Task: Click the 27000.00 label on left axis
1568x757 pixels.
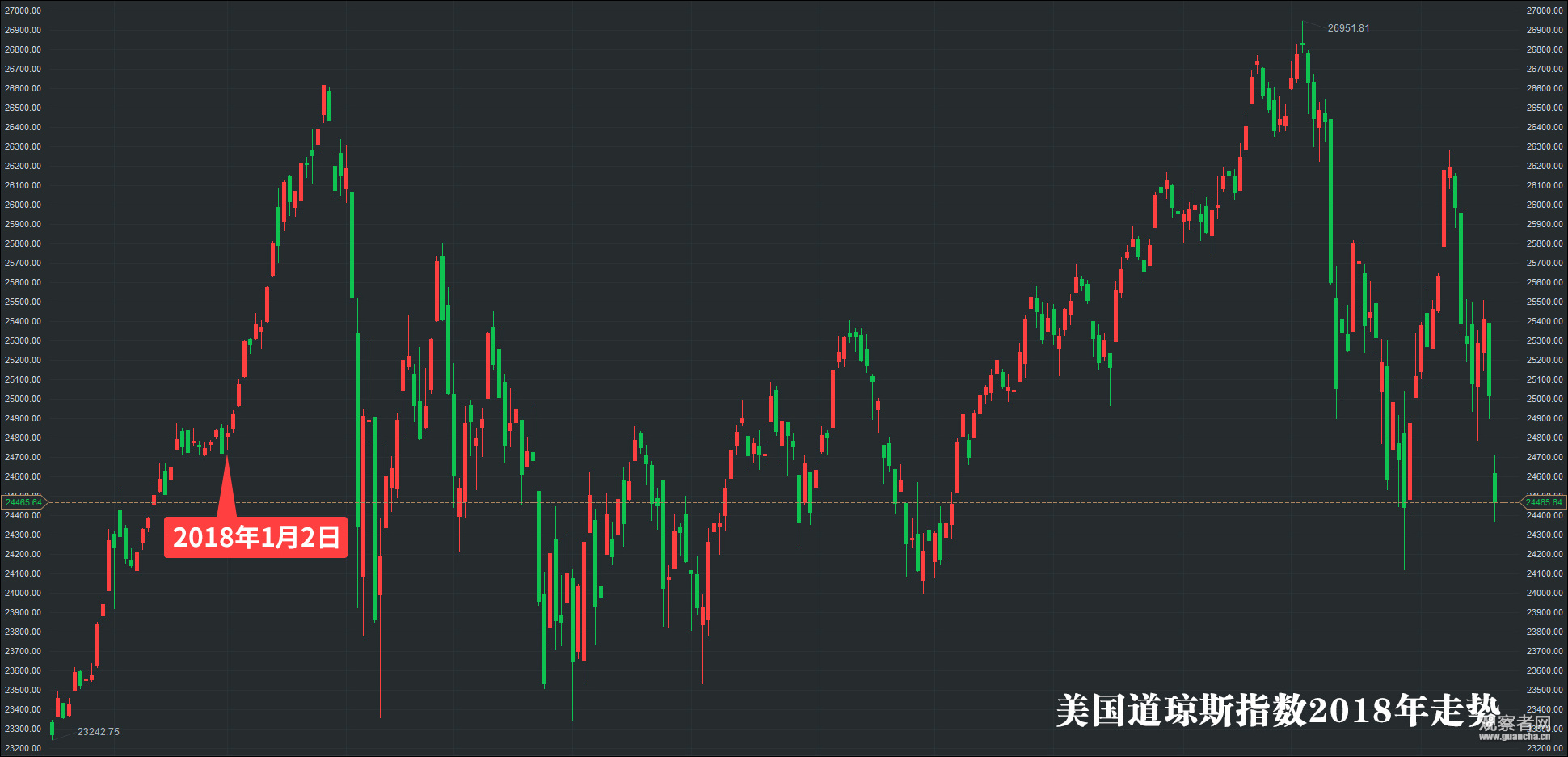Action: (23, 11)
